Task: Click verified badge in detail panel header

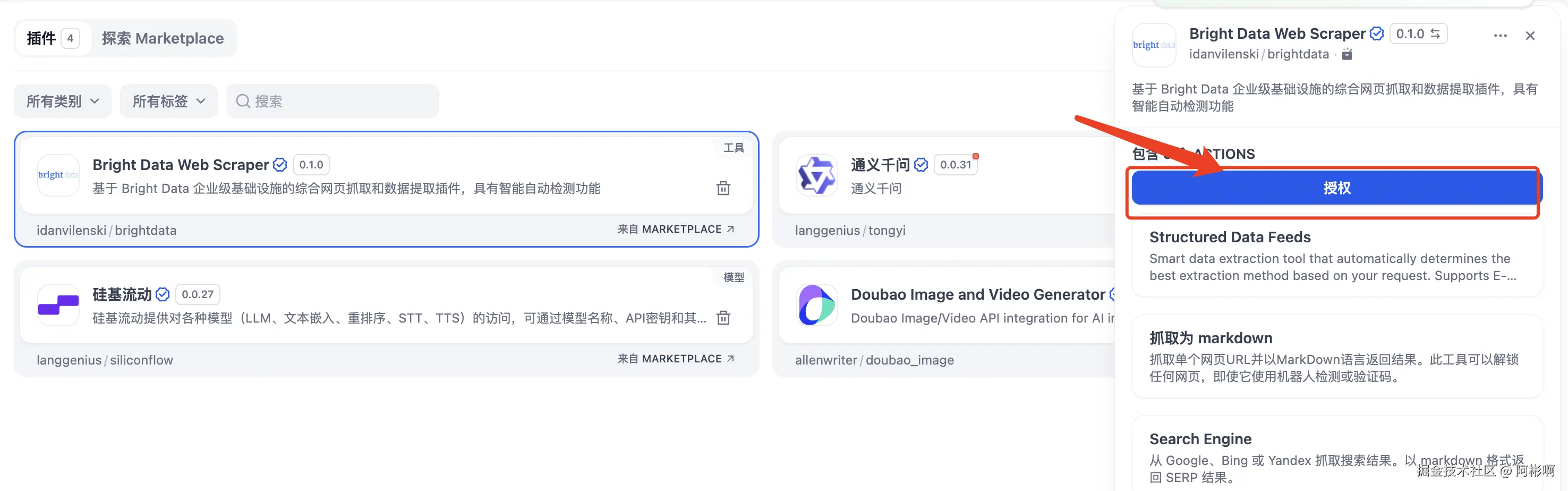Action: (1376, 33)
